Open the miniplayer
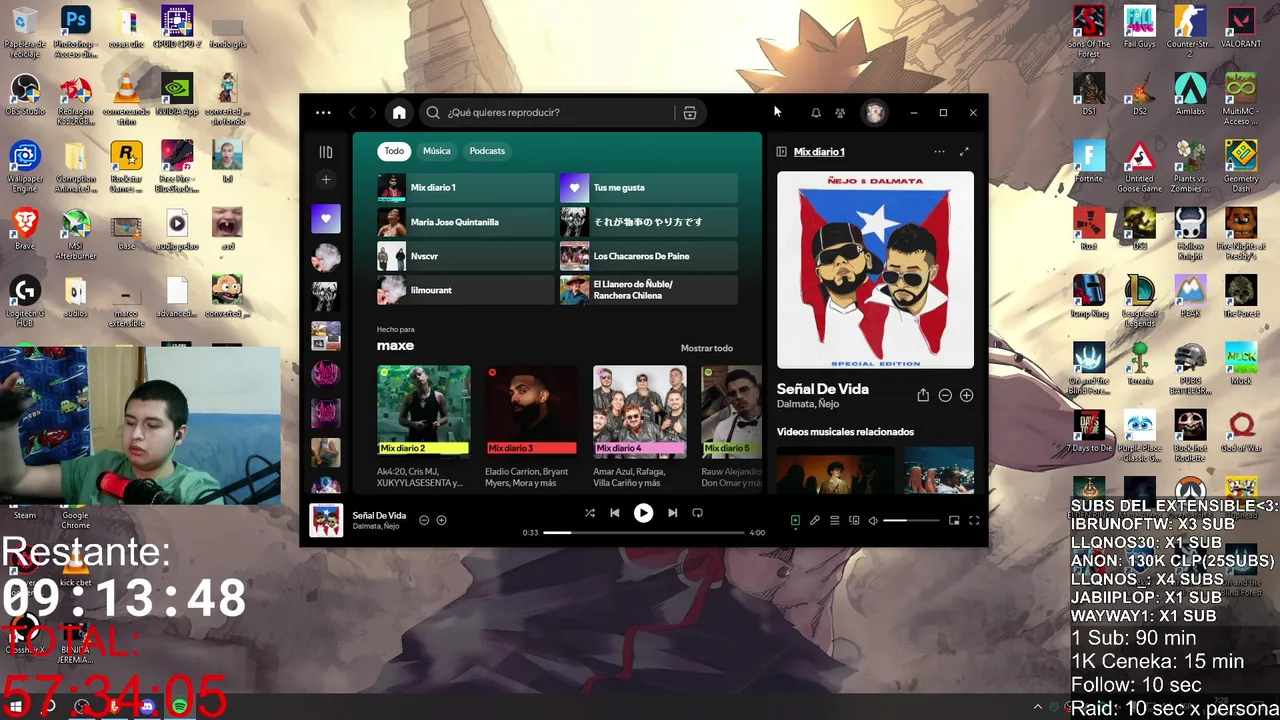The image size is (1280, 720). click(954, 521)
